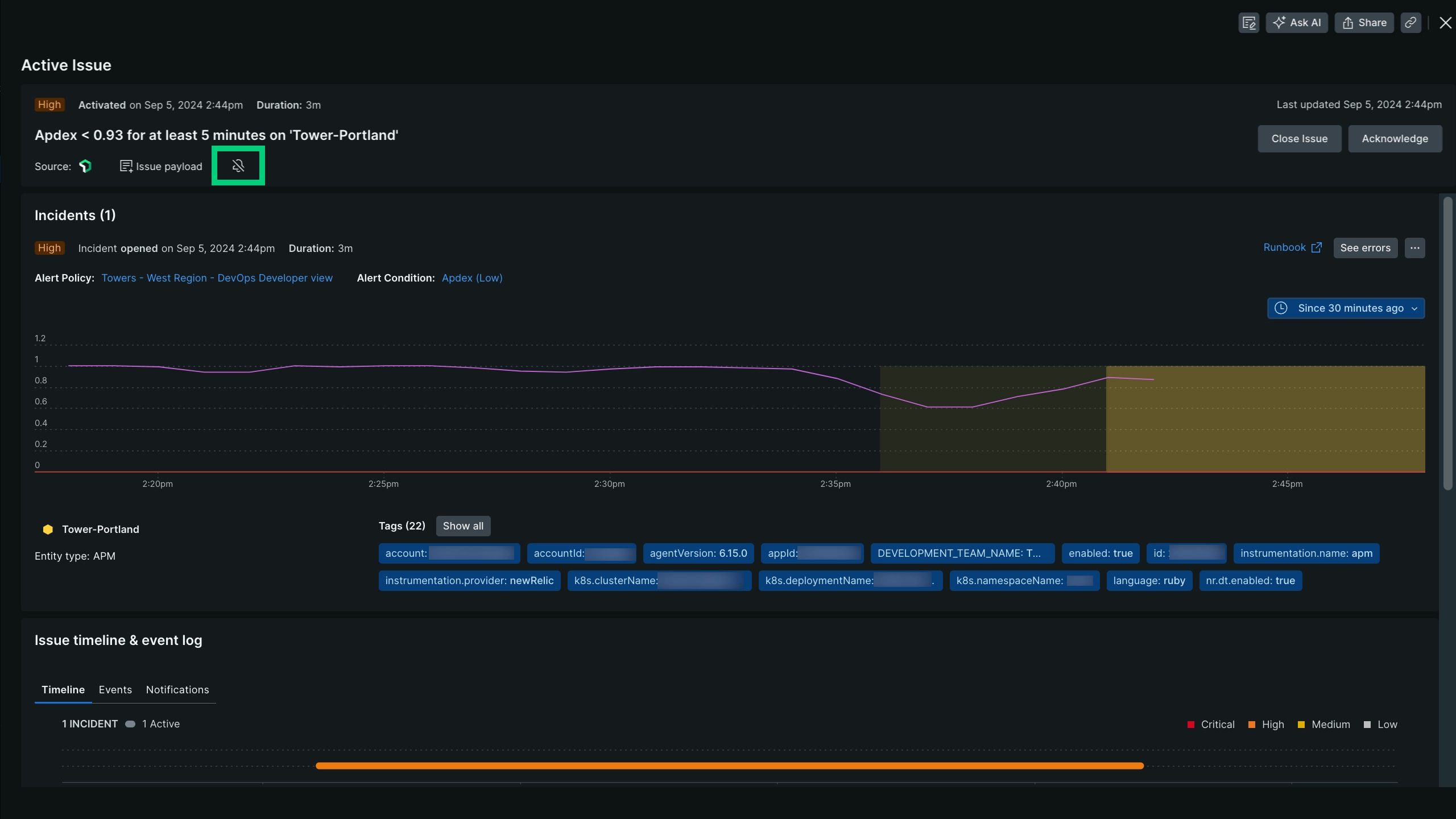Select the High severity filter indicator
This screenshot has height=819, width=1456.
coord(1266,724)
